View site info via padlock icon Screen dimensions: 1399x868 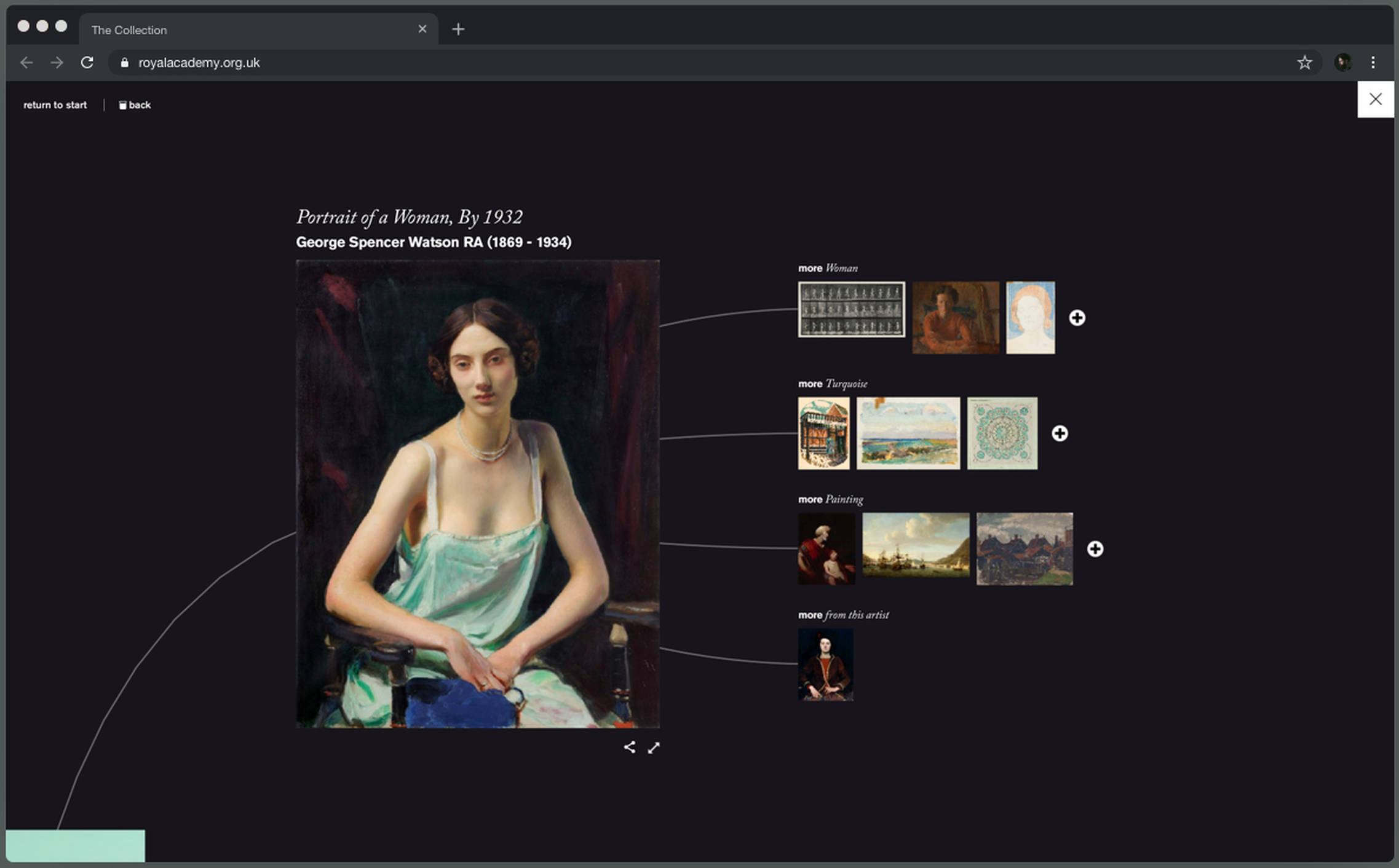(125, 63)
